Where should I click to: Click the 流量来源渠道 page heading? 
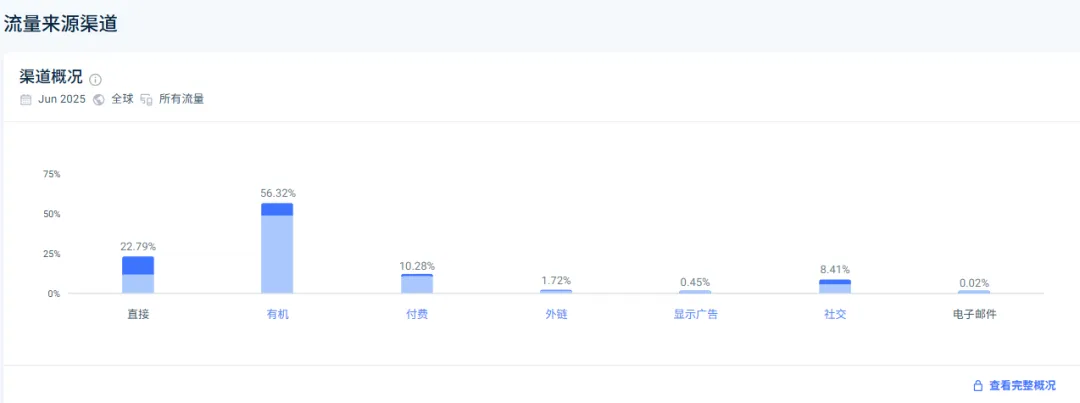pos(61,24)
